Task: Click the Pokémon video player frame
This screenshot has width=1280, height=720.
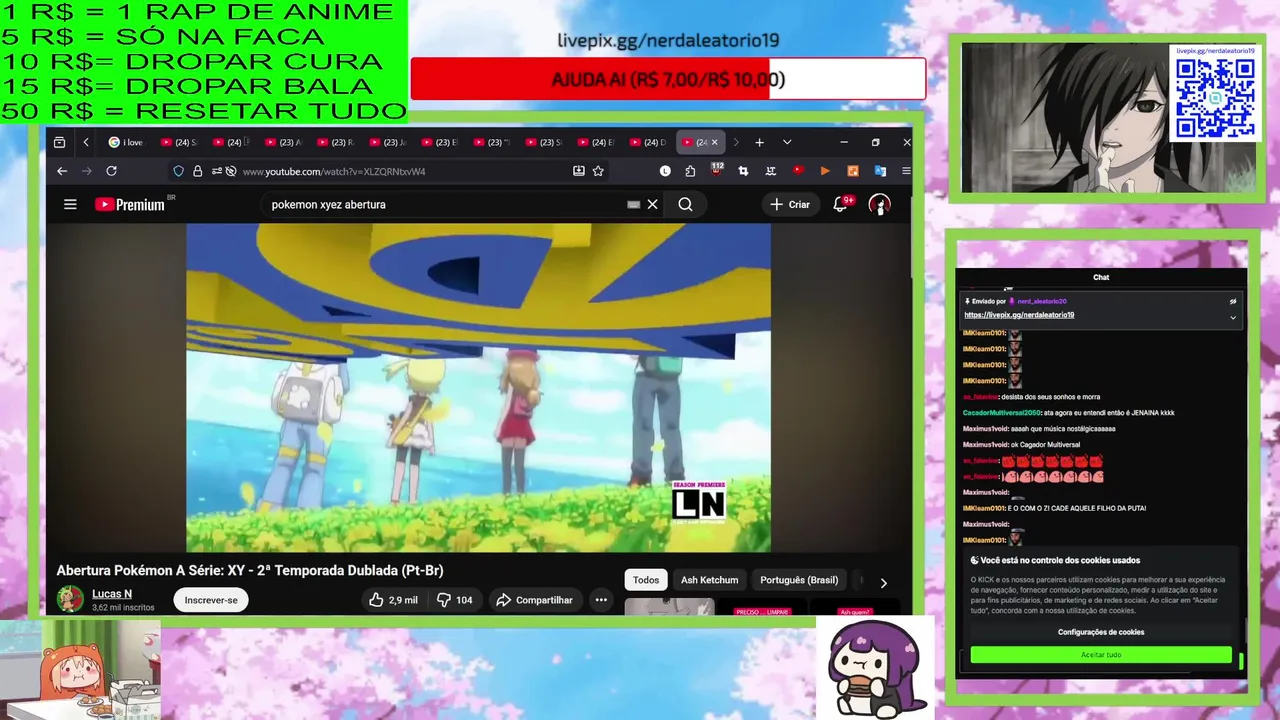Action: click(478, 387)
